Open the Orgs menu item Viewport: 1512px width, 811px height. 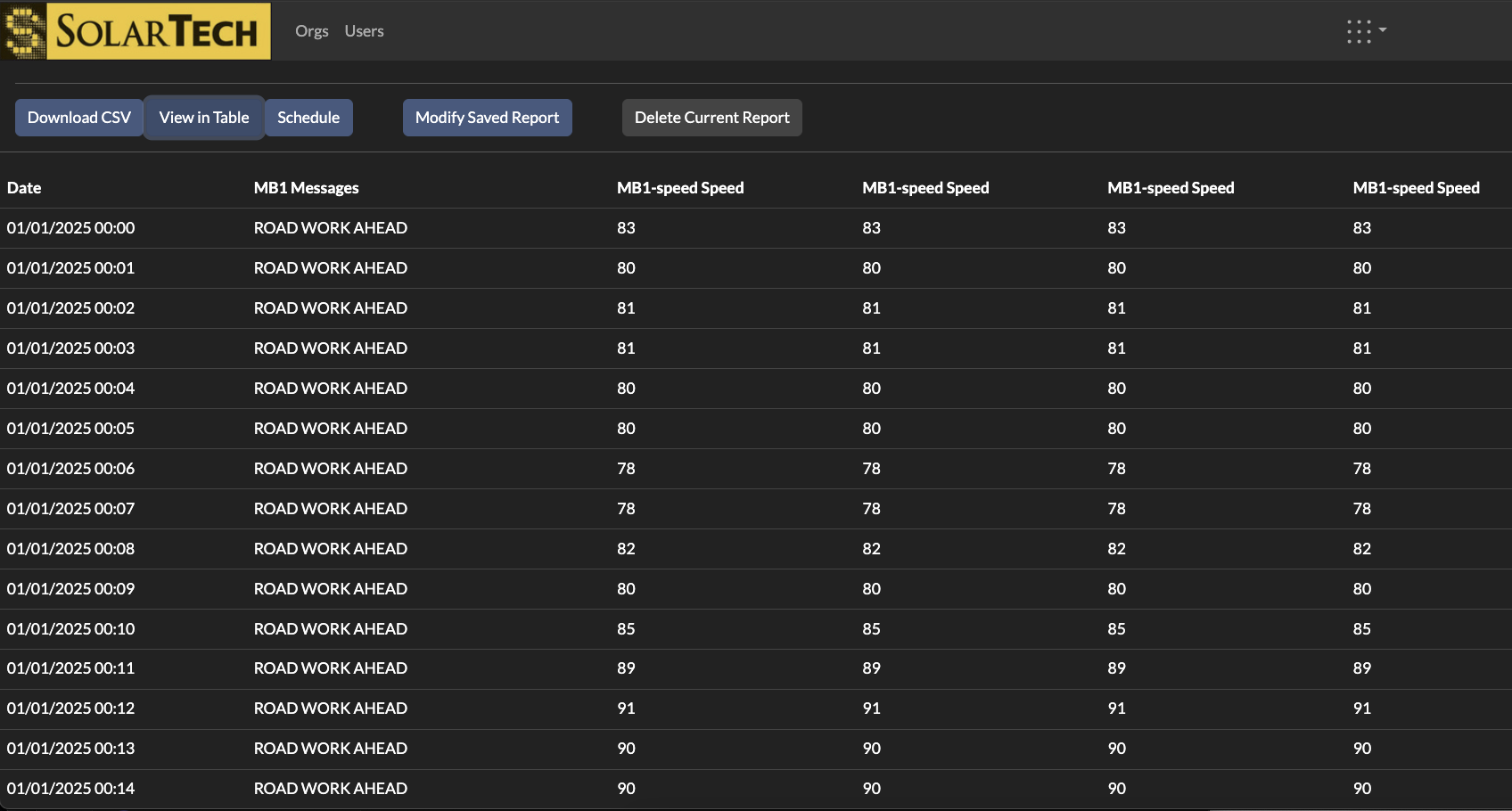pos(312,31)
